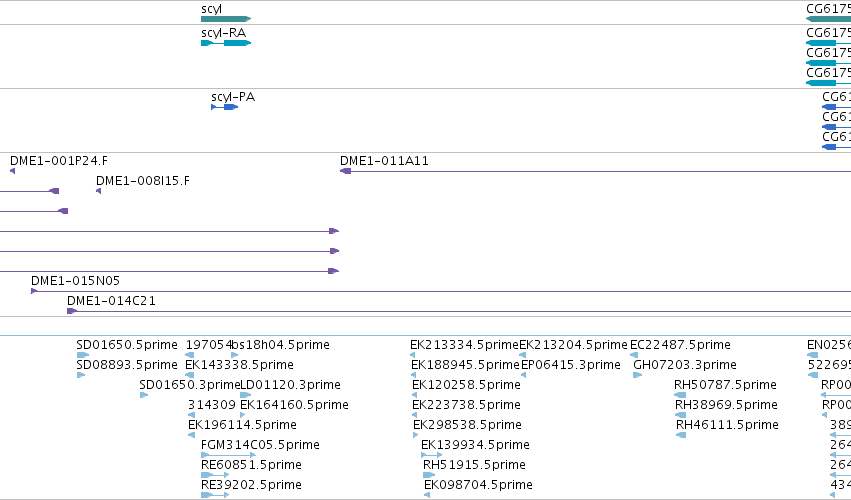Select the RH50787.5prime EST label
This screenshot has width=851, height=500.
[x=725, y=385]
